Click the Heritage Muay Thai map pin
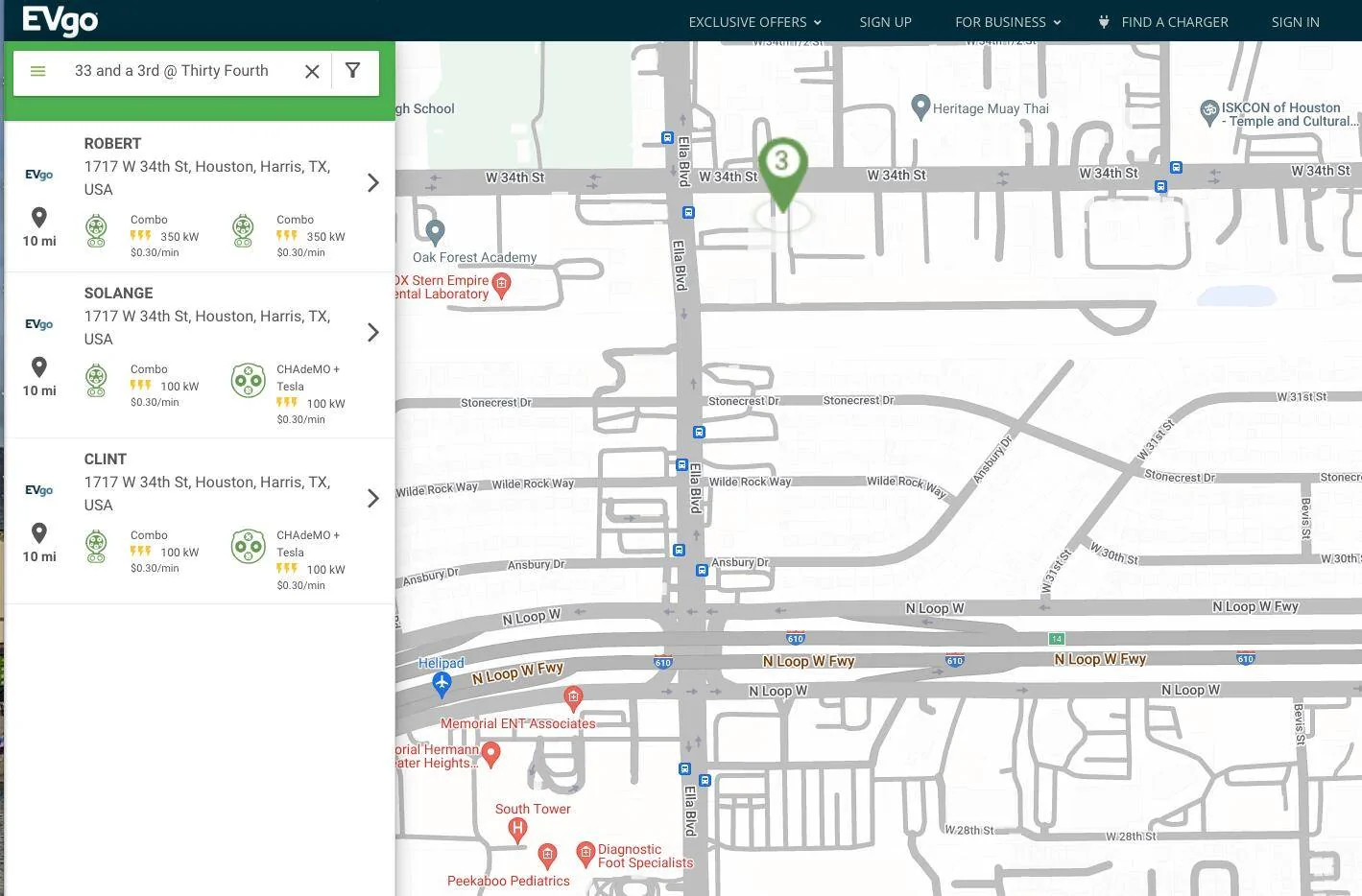Screen dimensions: 1362x896 920,106
